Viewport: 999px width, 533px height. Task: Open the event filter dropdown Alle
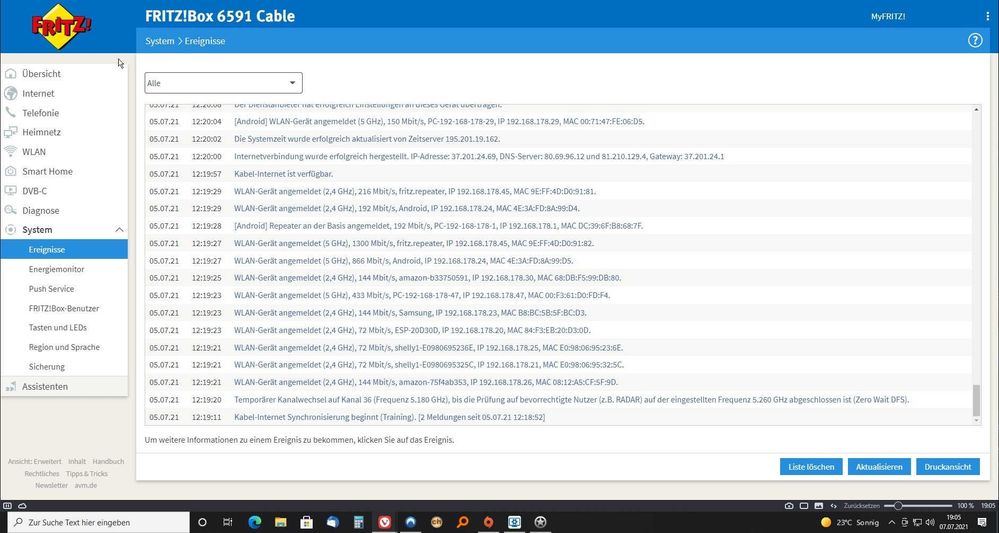pos(223,83)
